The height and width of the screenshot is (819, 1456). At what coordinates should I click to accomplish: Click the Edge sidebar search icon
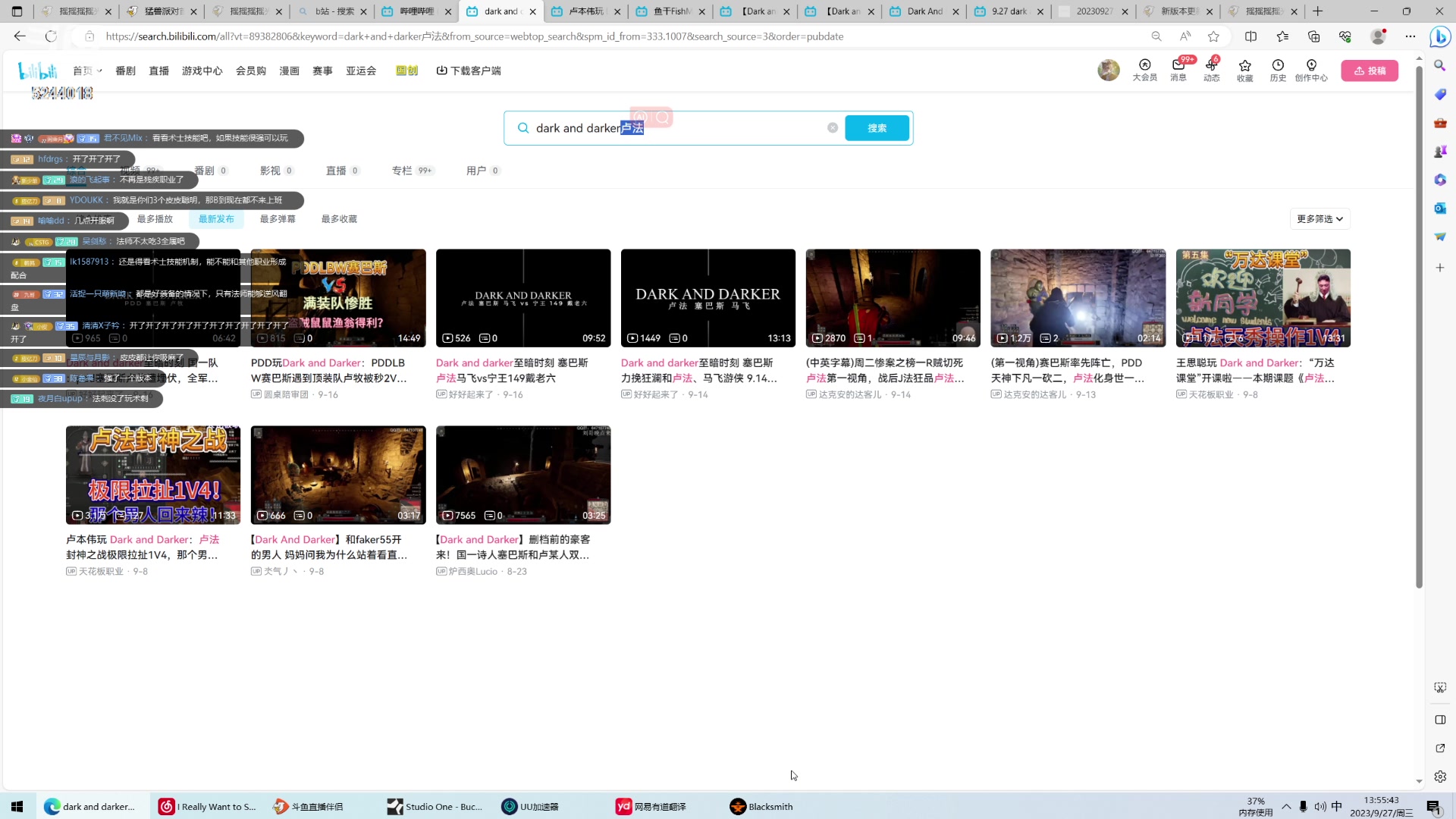[x=1439, y=66]
